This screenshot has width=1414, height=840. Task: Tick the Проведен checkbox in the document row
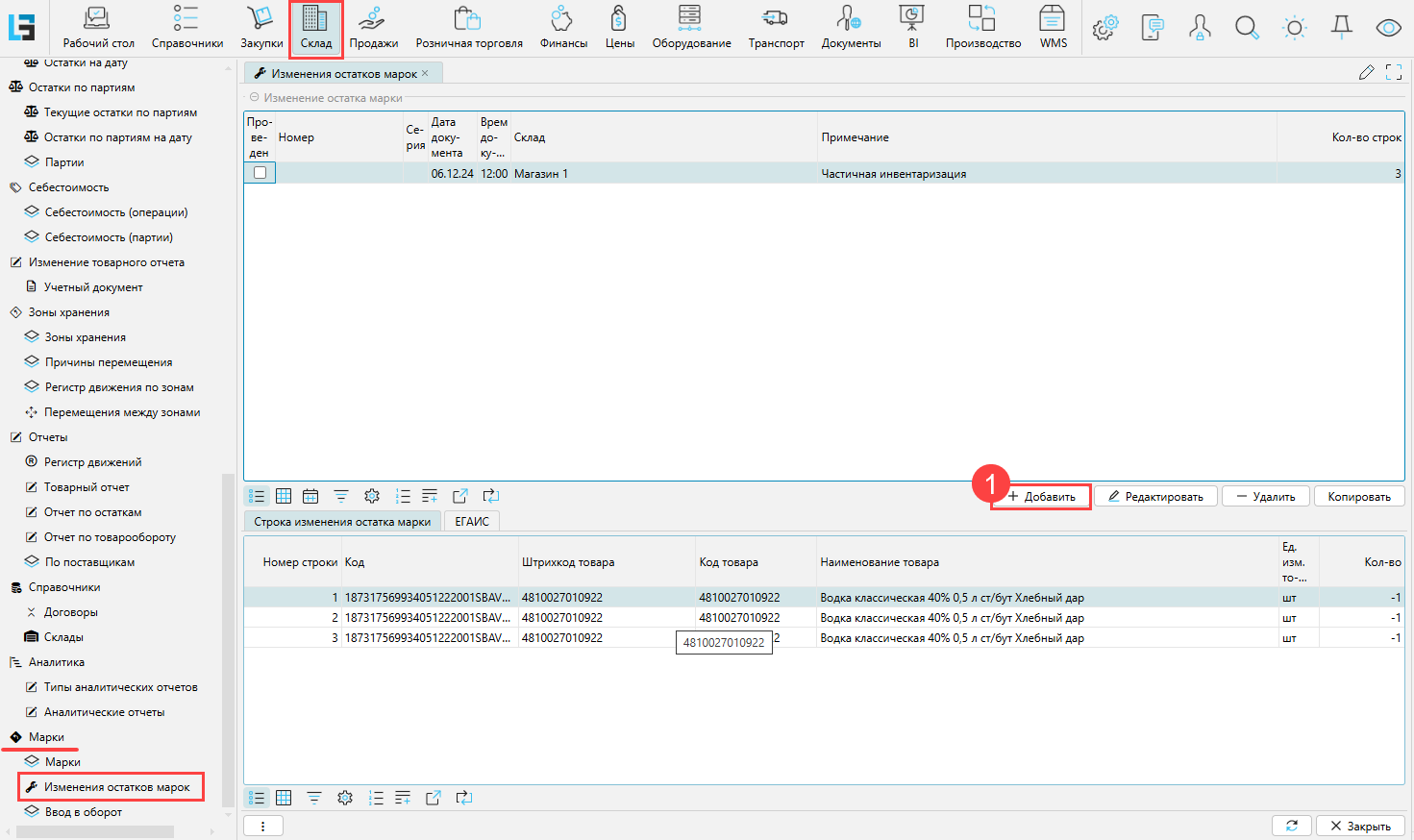pos(260,173)
